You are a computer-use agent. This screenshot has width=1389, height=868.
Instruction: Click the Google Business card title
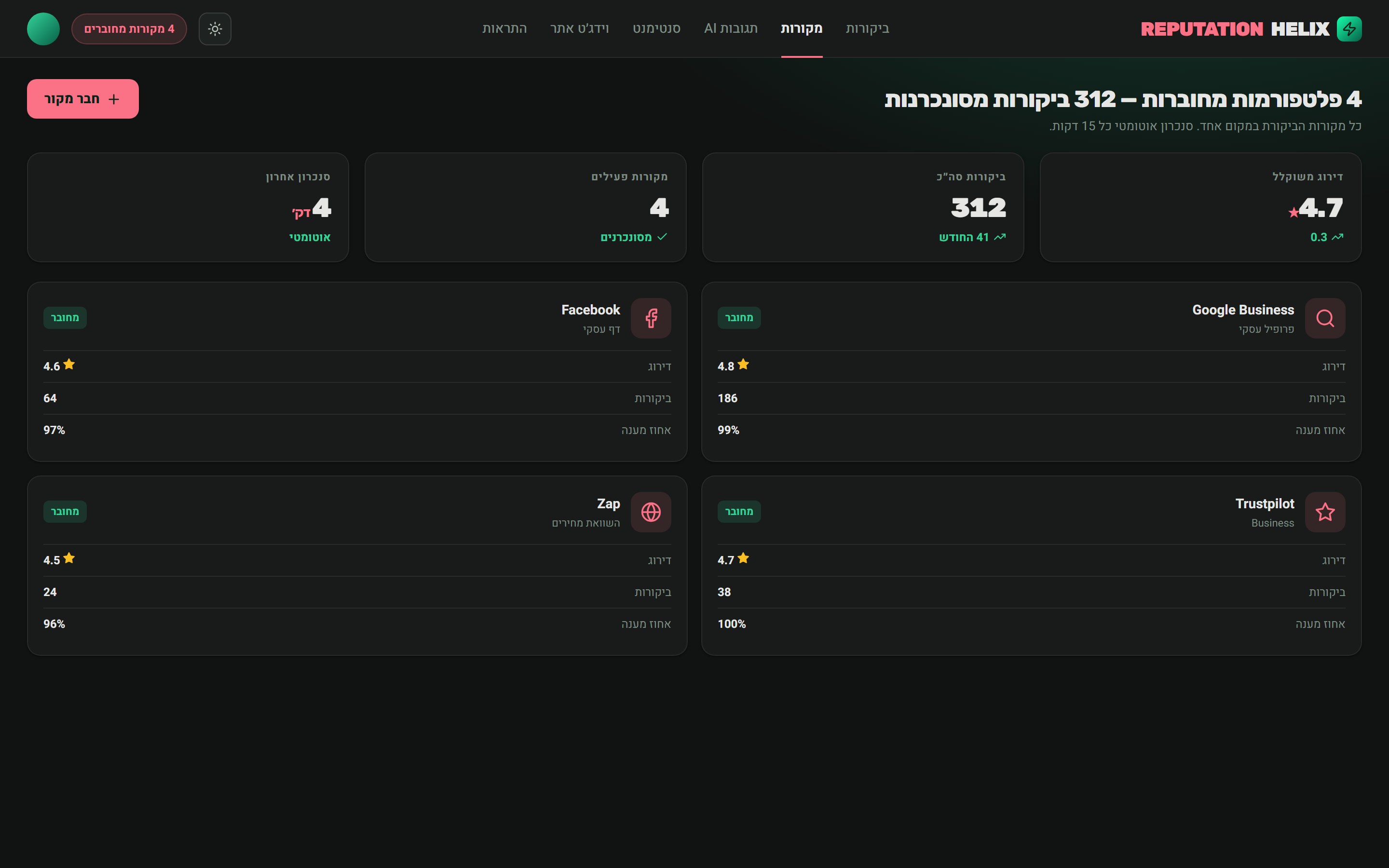pos(1243,310)
